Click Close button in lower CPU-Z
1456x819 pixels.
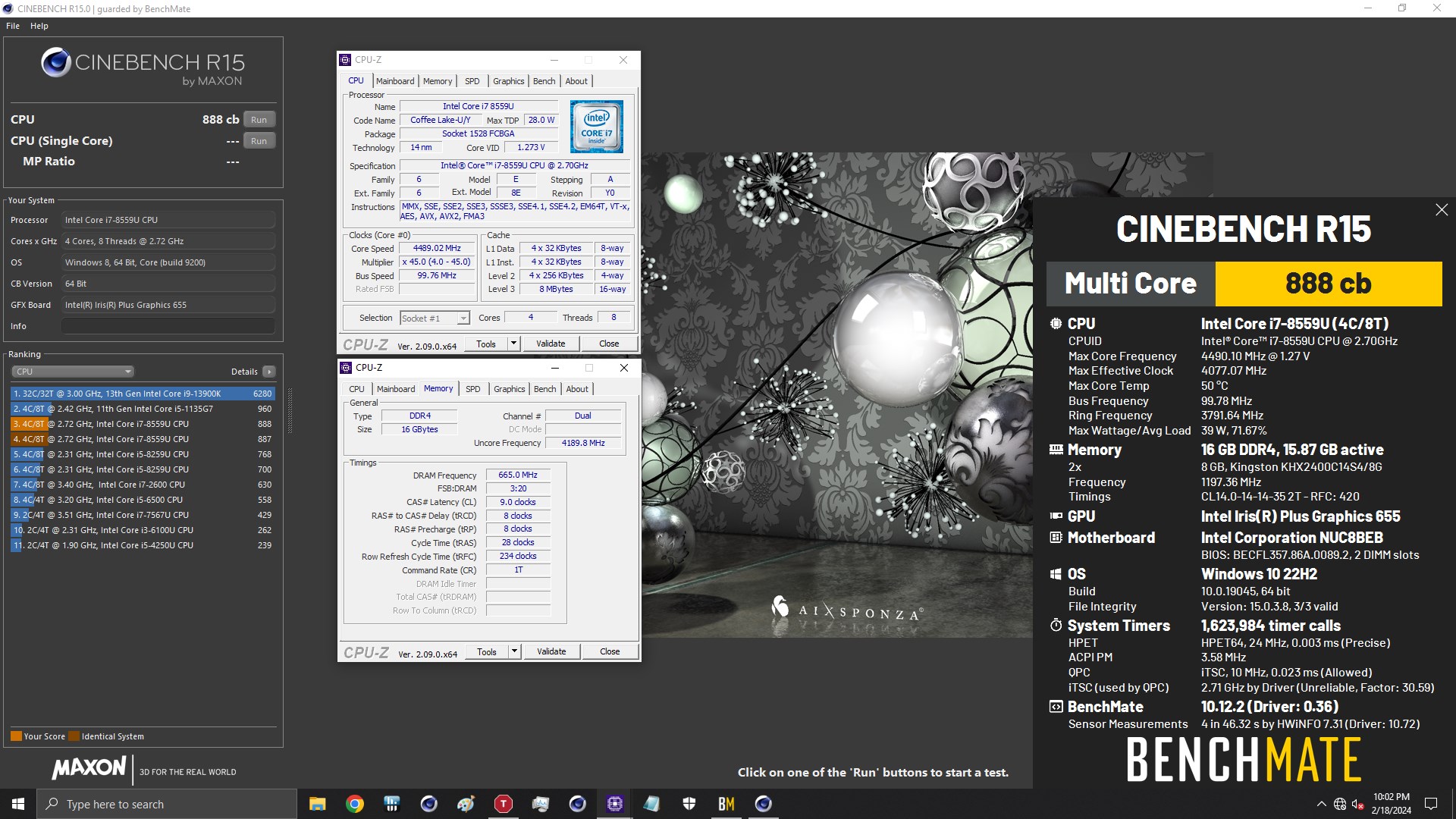pyautogui.click(x=610, y=652)
